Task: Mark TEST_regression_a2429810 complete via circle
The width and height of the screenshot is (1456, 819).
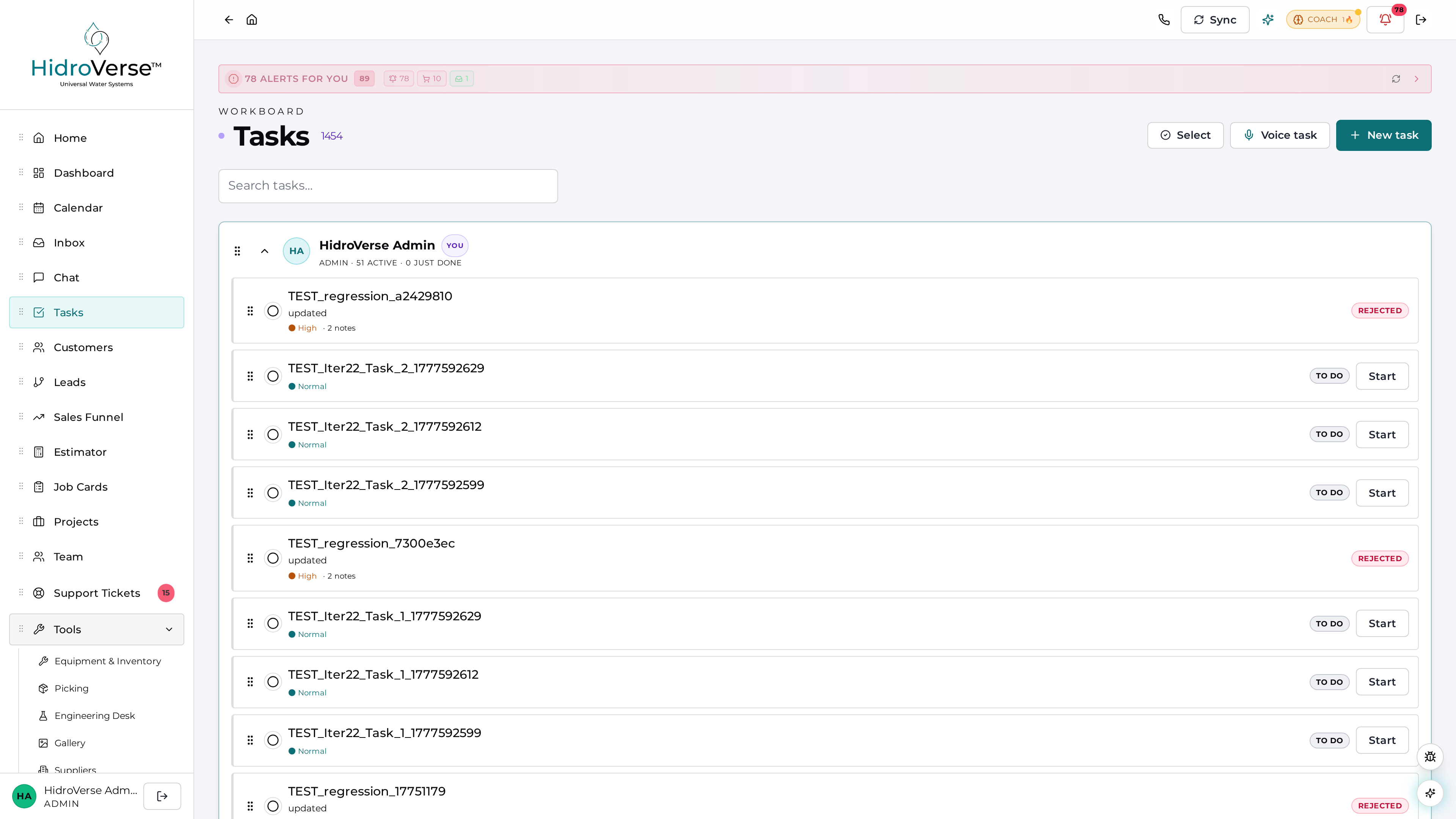Action: point(273,311)
